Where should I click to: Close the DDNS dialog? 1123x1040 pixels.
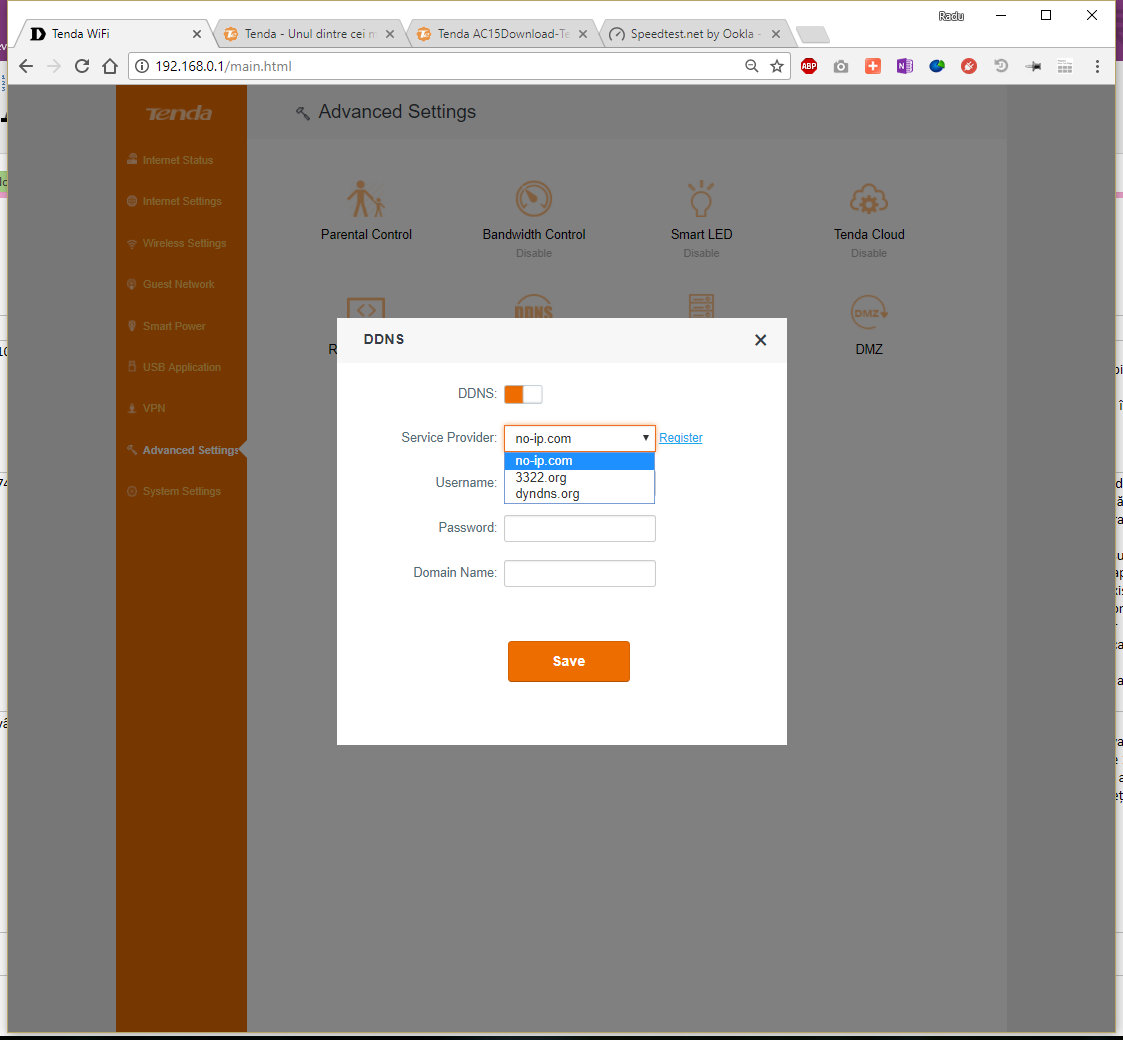tap(761, 340)
